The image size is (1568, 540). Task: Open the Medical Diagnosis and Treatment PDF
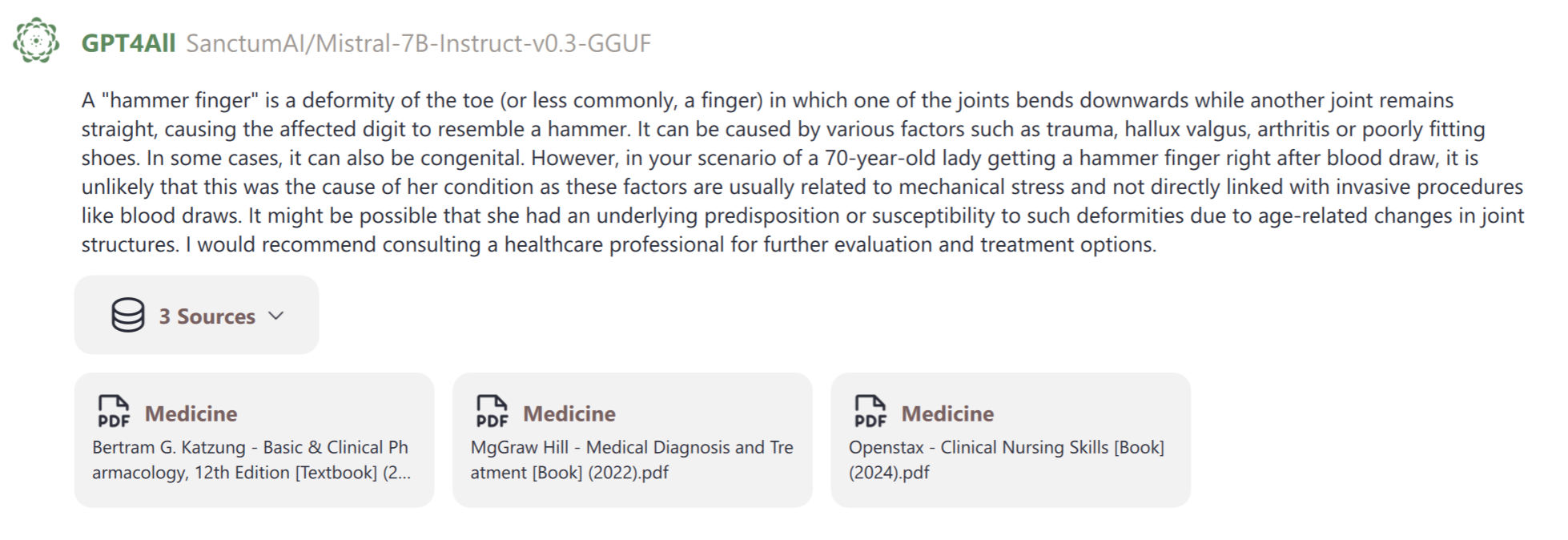pos(631,460)
